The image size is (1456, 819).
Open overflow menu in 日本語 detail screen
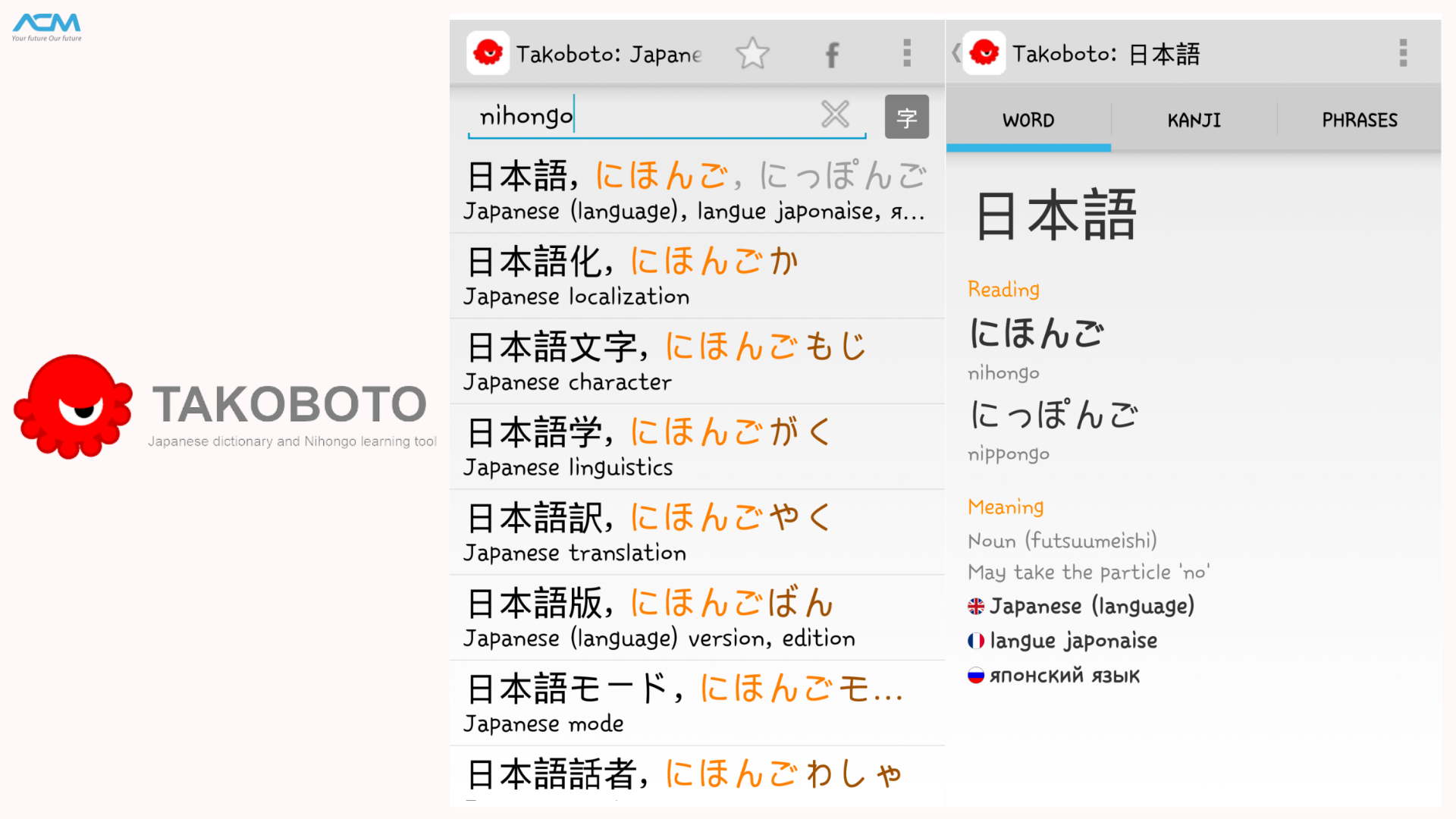click(1403, 53)
